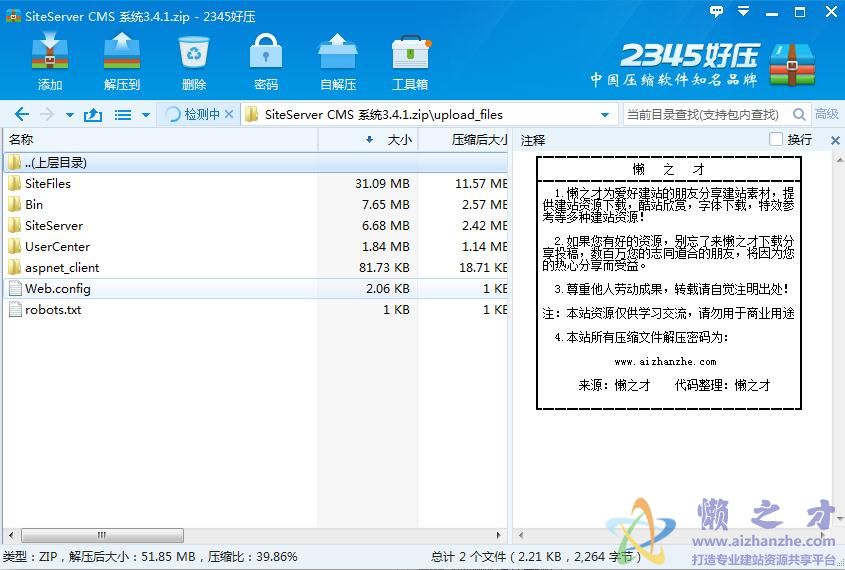Click the 31.09 MB size cell
The width and height of the screenshot is (845, 570).
[382, 184]
